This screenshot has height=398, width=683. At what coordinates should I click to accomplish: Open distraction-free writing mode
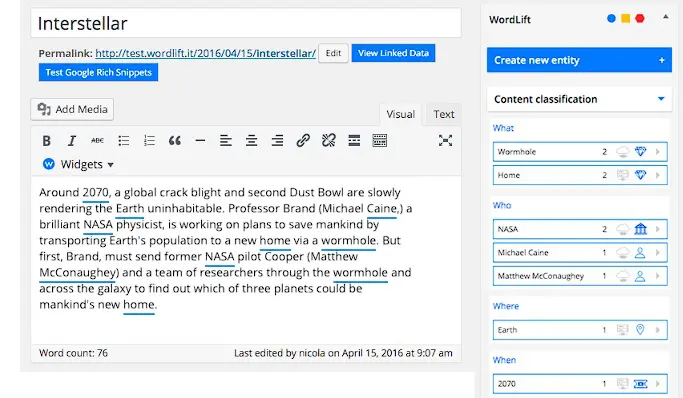pos(445,141)
